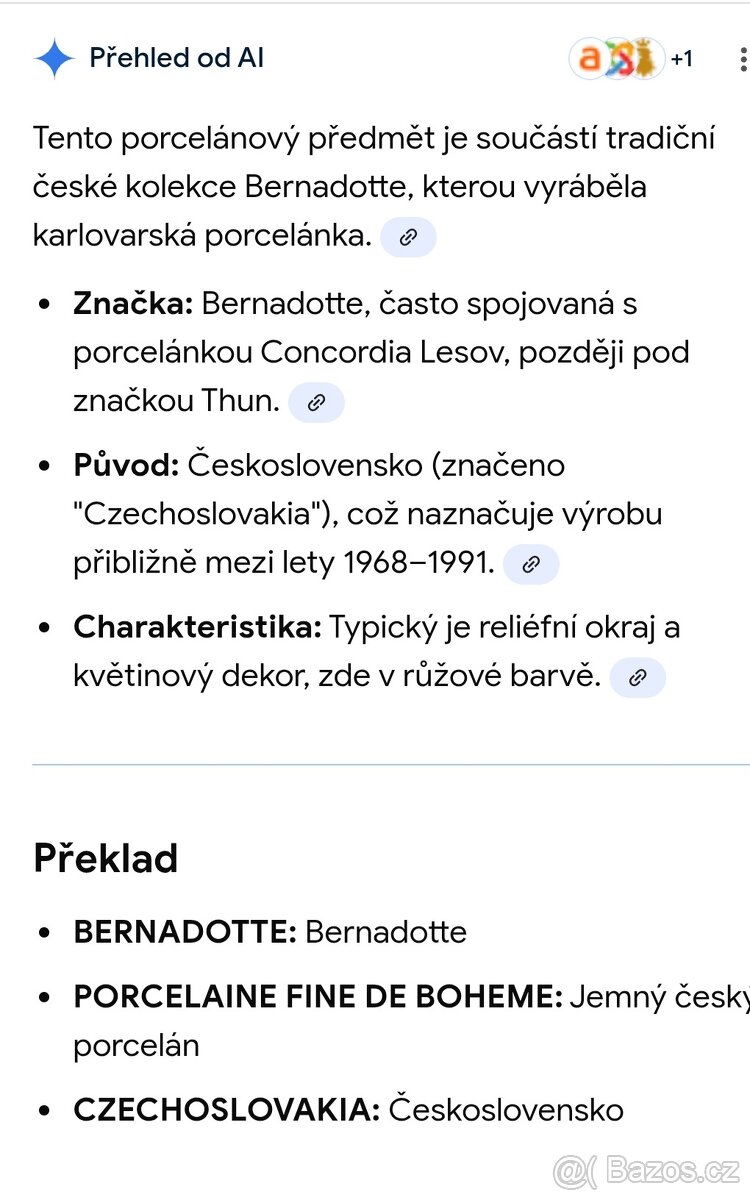The height and width of the screenshot is (1200, 750).
Task: Open the orange 'a' source icon
Action: pyautogui.click(x=590, y=59)
